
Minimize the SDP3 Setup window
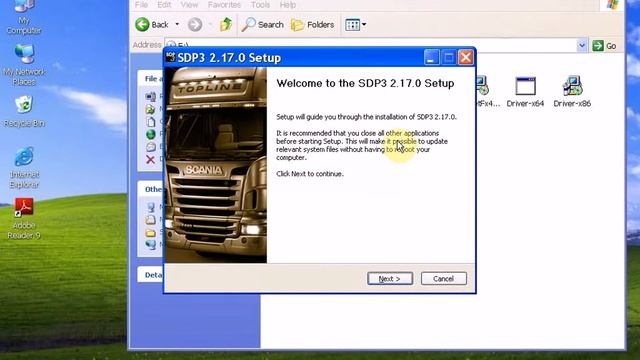pos(431,58)
